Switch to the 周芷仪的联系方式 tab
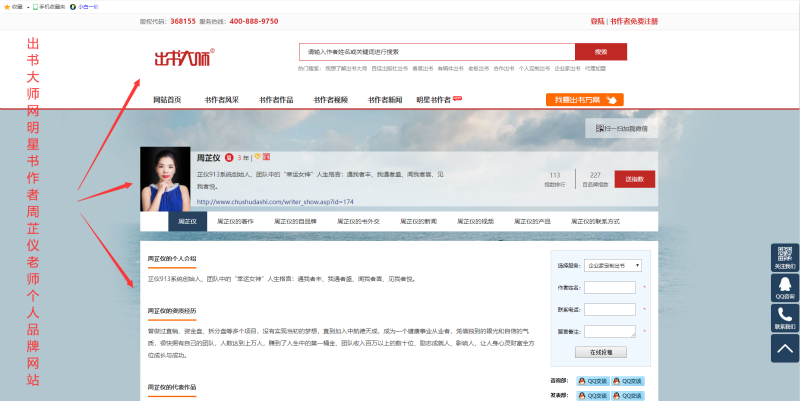 pyautogui.click(x=596, y=221)
